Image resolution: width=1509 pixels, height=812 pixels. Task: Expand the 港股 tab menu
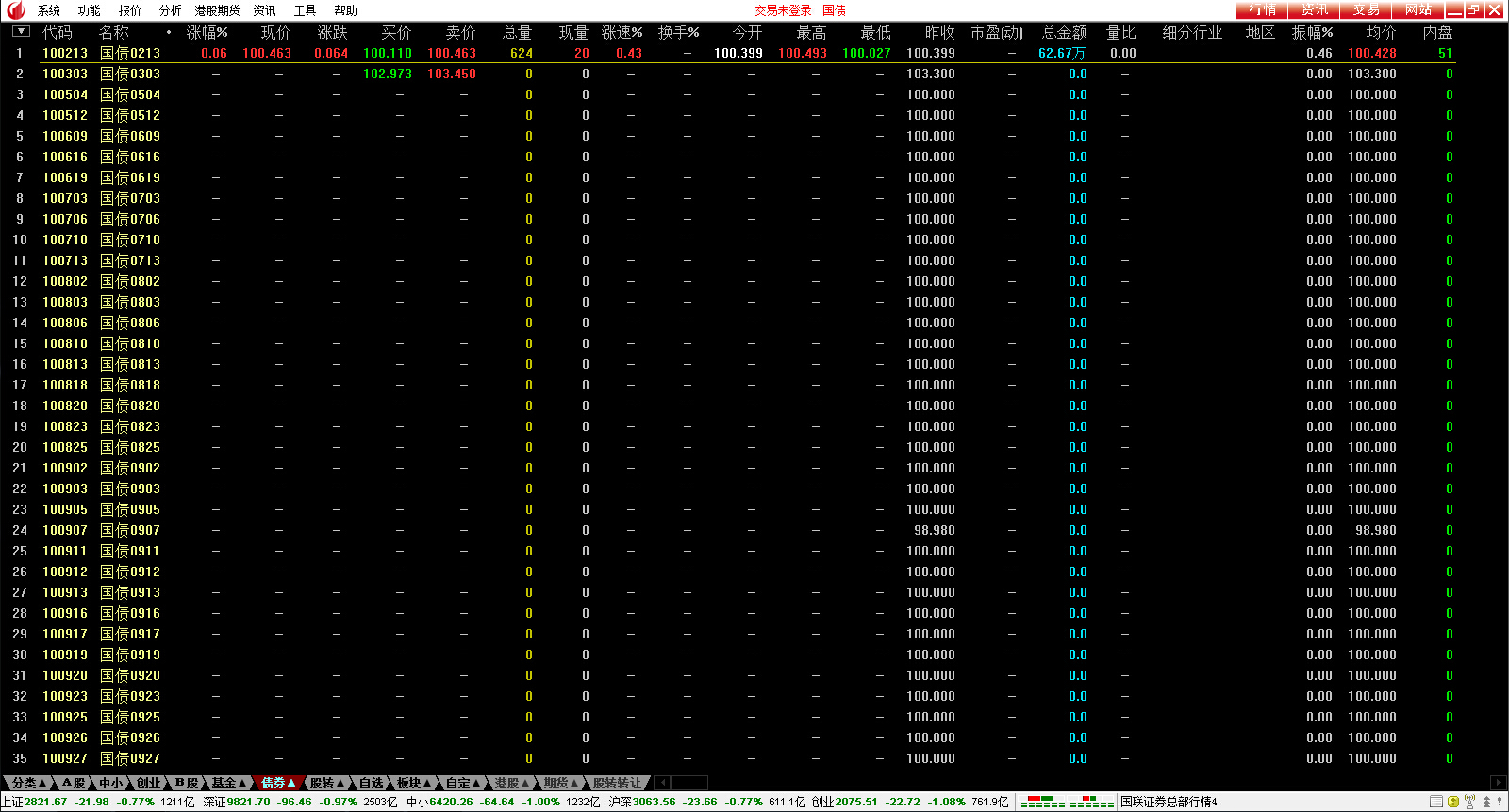pos(511,783)
